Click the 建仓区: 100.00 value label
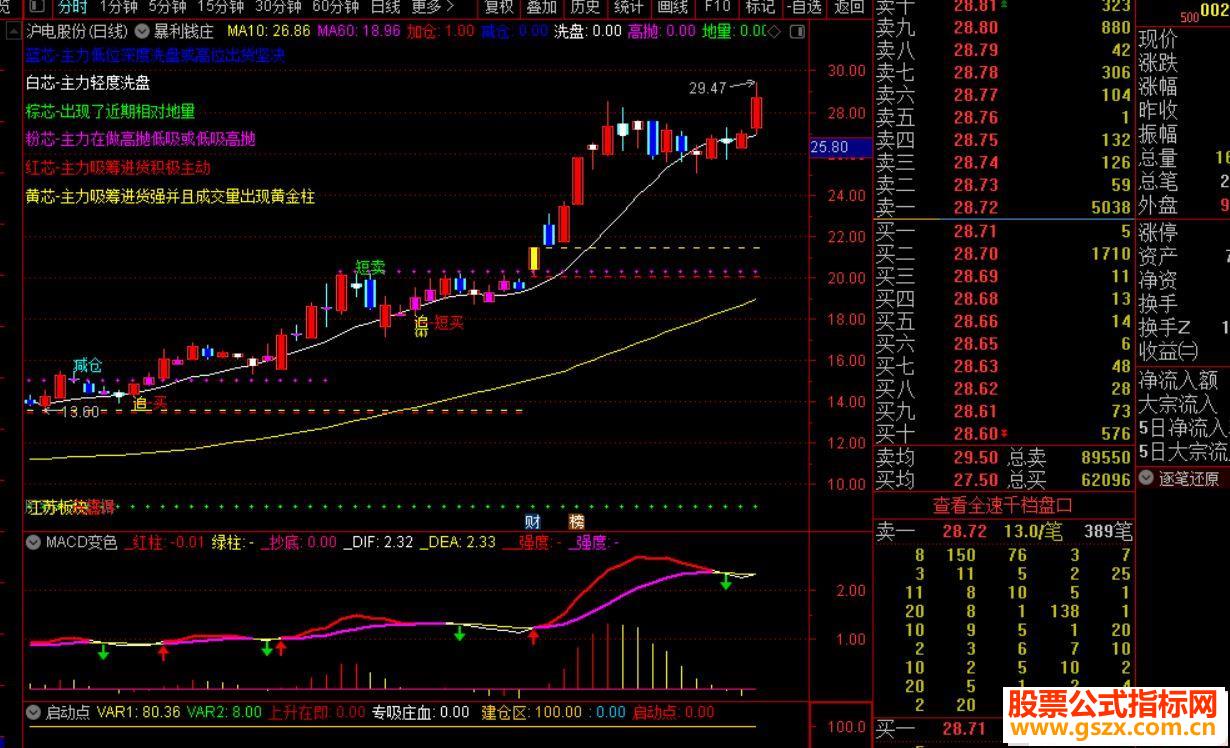The height and width of the screenshot is (748, 1230). point(531,712)
